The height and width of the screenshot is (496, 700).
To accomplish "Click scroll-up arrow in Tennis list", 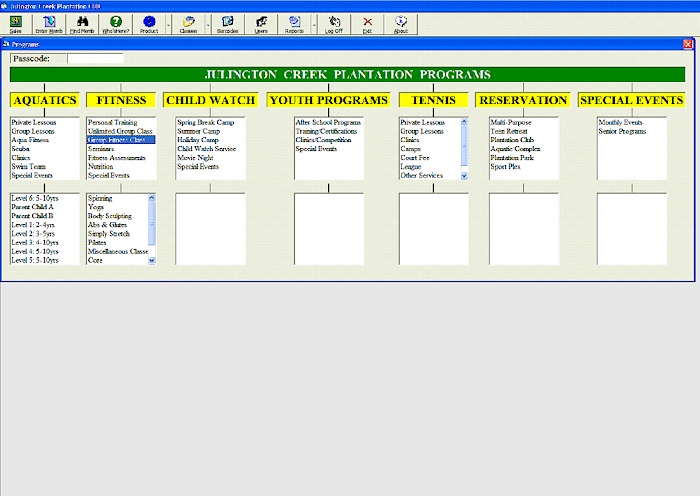I will (464, 121).
